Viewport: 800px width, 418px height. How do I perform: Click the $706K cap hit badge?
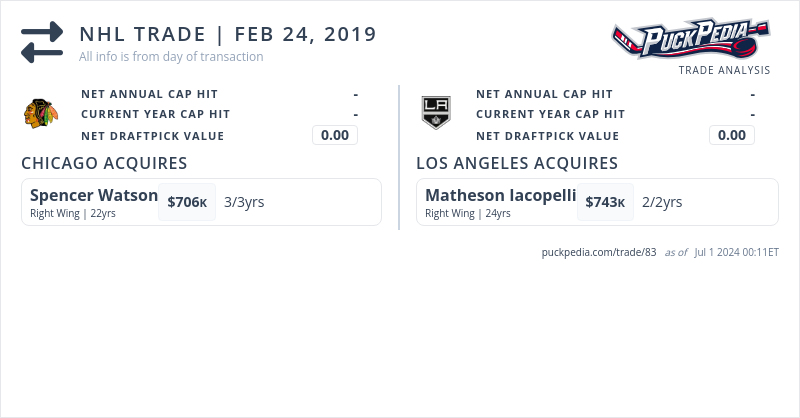187,202
